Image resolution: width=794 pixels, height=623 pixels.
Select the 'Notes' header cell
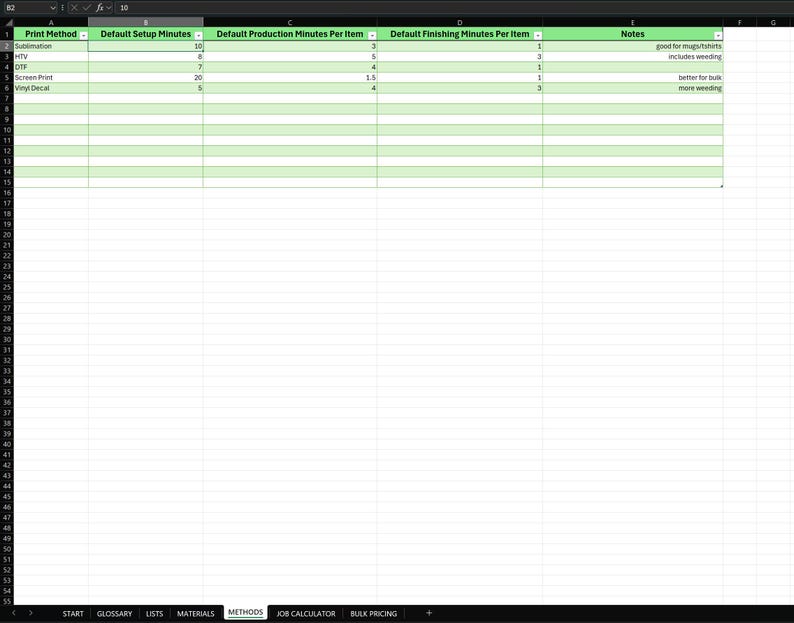[632, 34]
